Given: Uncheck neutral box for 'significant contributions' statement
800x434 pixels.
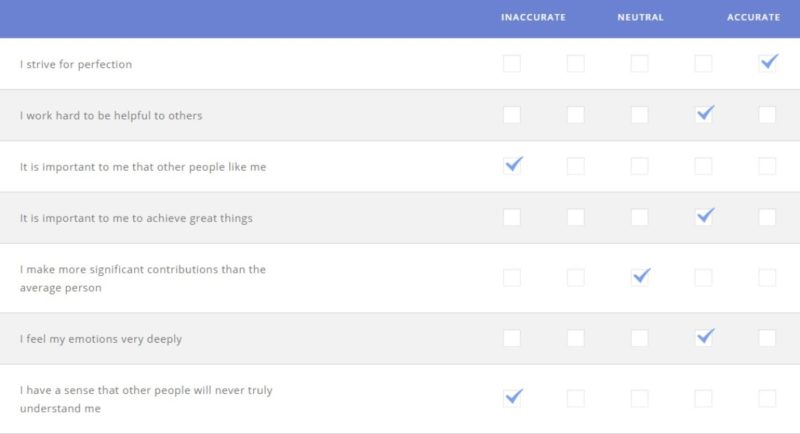Looking at the screenshot, I should pyautogui.click(x=639, y=277).
